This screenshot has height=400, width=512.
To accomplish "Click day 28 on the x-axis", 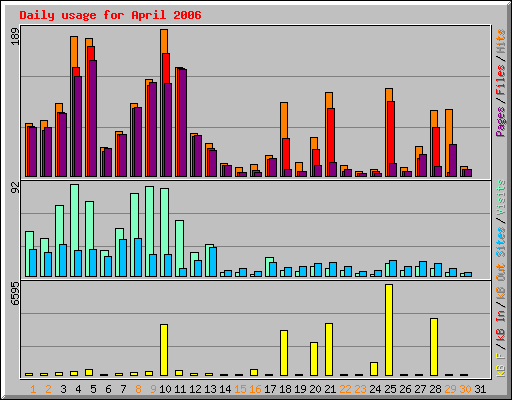I will point(435,389).
